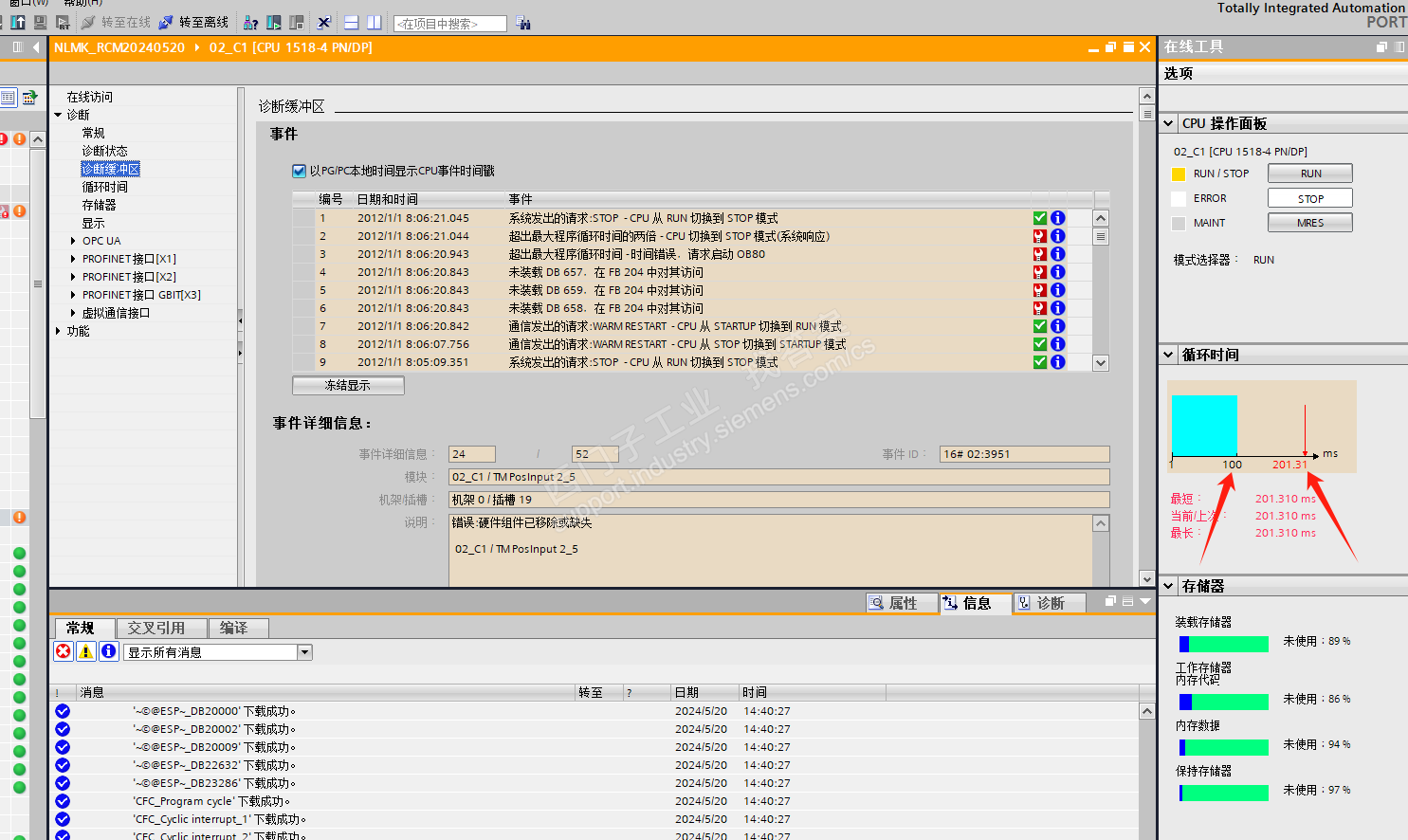
Task: Click the Go offline (转至离线) toolbar button
Action: point(193,22)
